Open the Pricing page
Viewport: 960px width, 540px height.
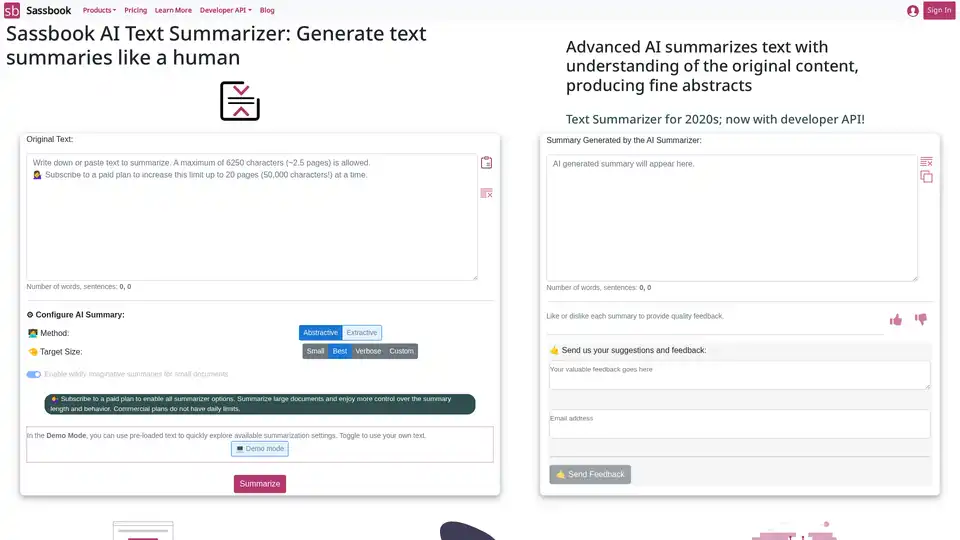135,10
